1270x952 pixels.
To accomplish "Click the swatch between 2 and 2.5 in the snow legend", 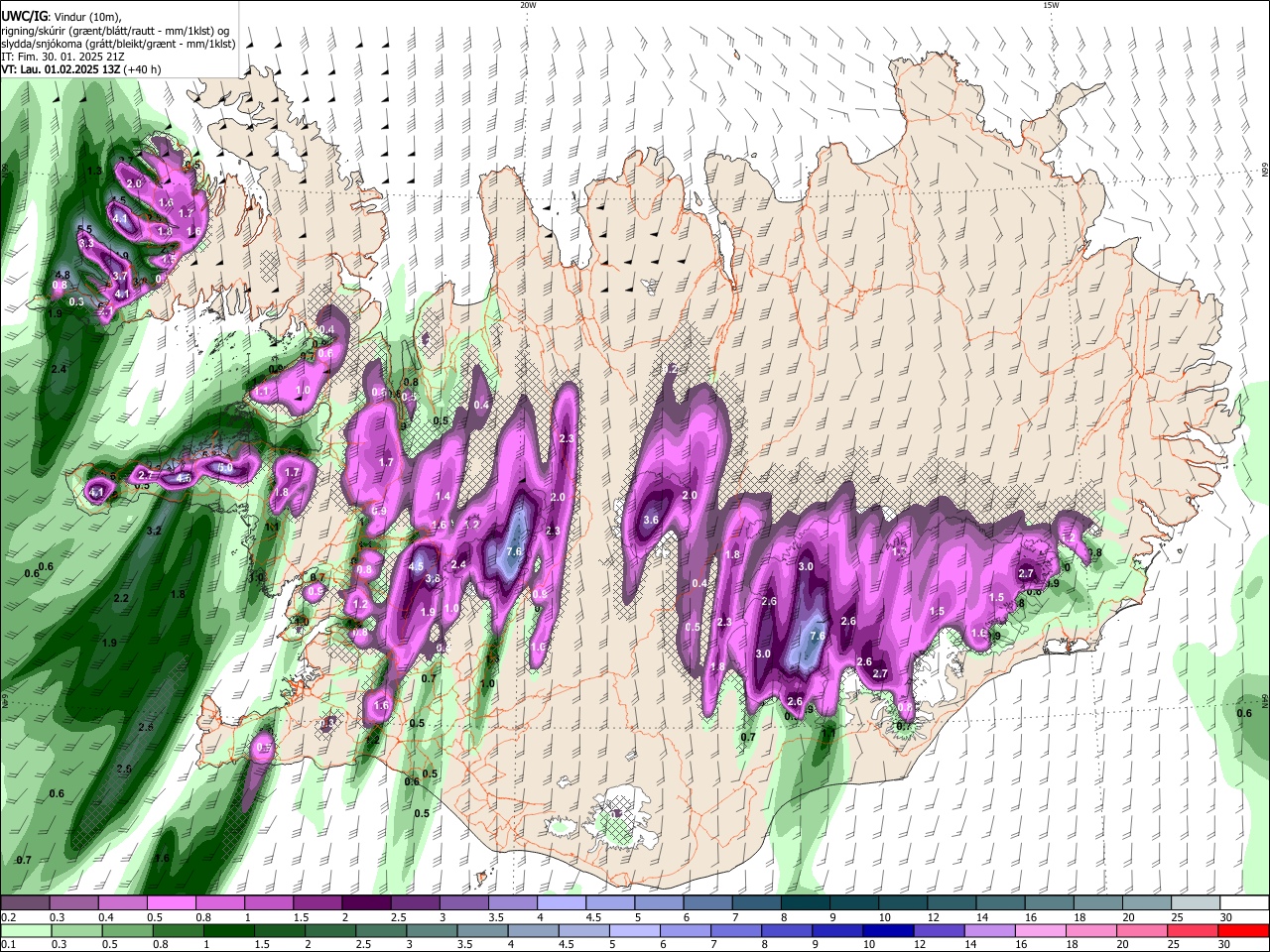I will (x=365, y=902).
